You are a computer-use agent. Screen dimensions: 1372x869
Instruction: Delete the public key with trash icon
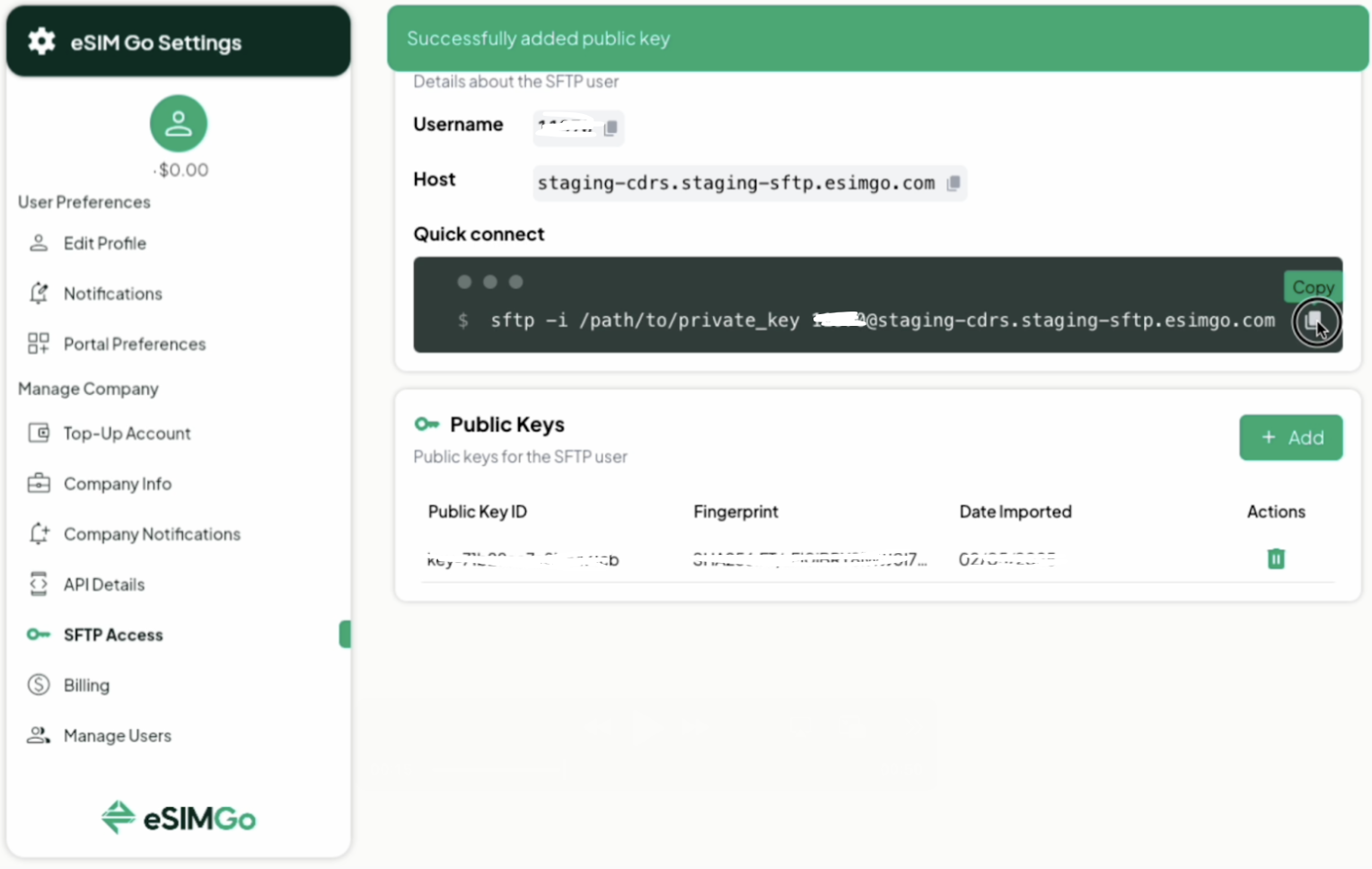pos(1276,559)
